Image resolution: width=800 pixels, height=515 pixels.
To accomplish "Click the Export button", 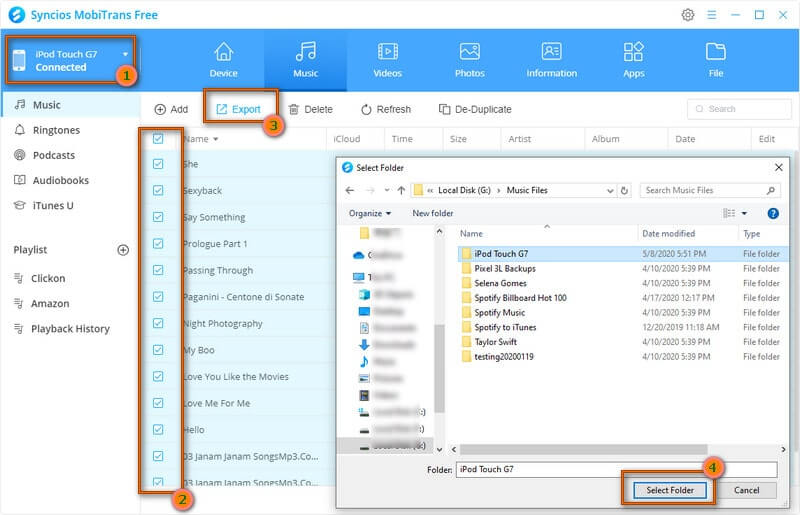I will point(238,109).
